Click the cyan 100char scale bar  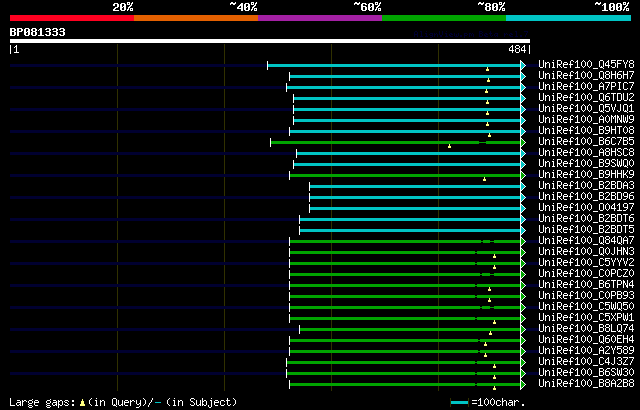coord(460,403)
